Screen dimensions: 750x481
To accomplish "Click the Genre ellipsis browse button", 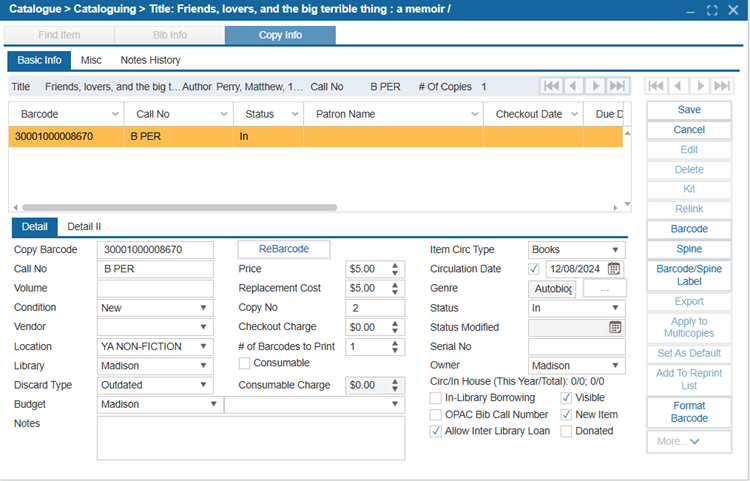I will (605, 289).
